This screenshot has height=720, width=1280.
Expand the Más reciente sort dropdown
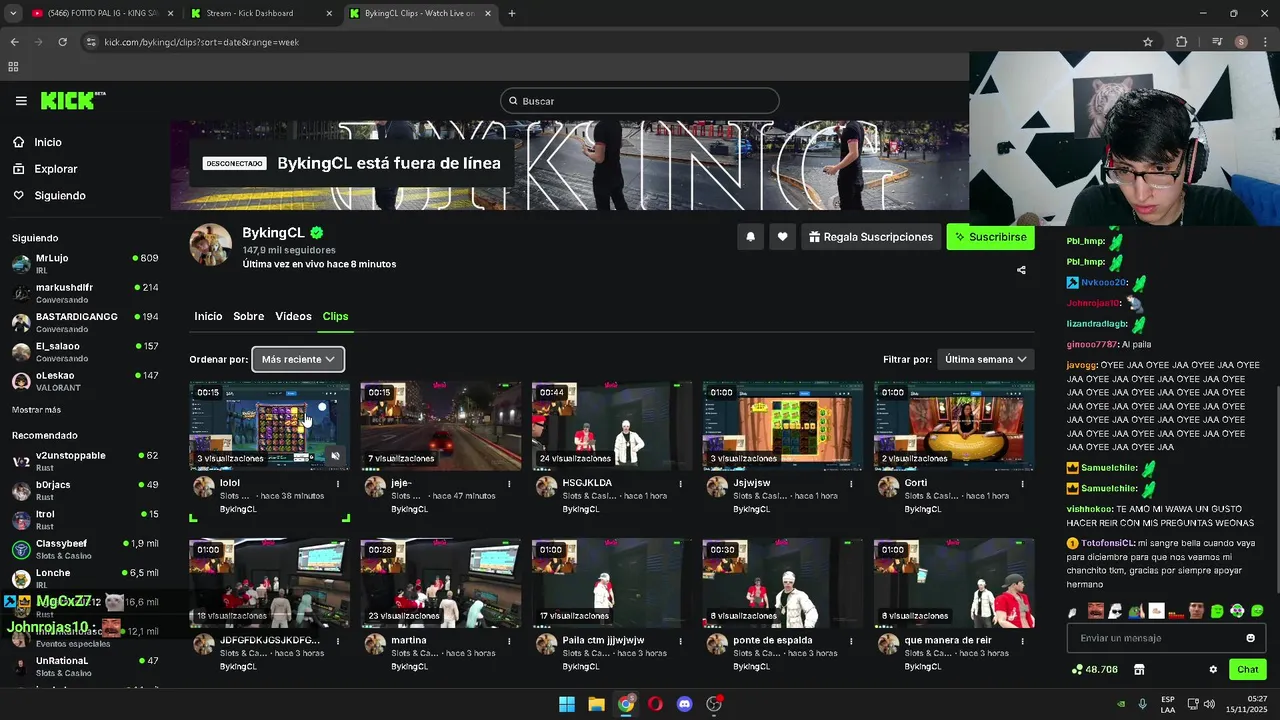[298, 359]
